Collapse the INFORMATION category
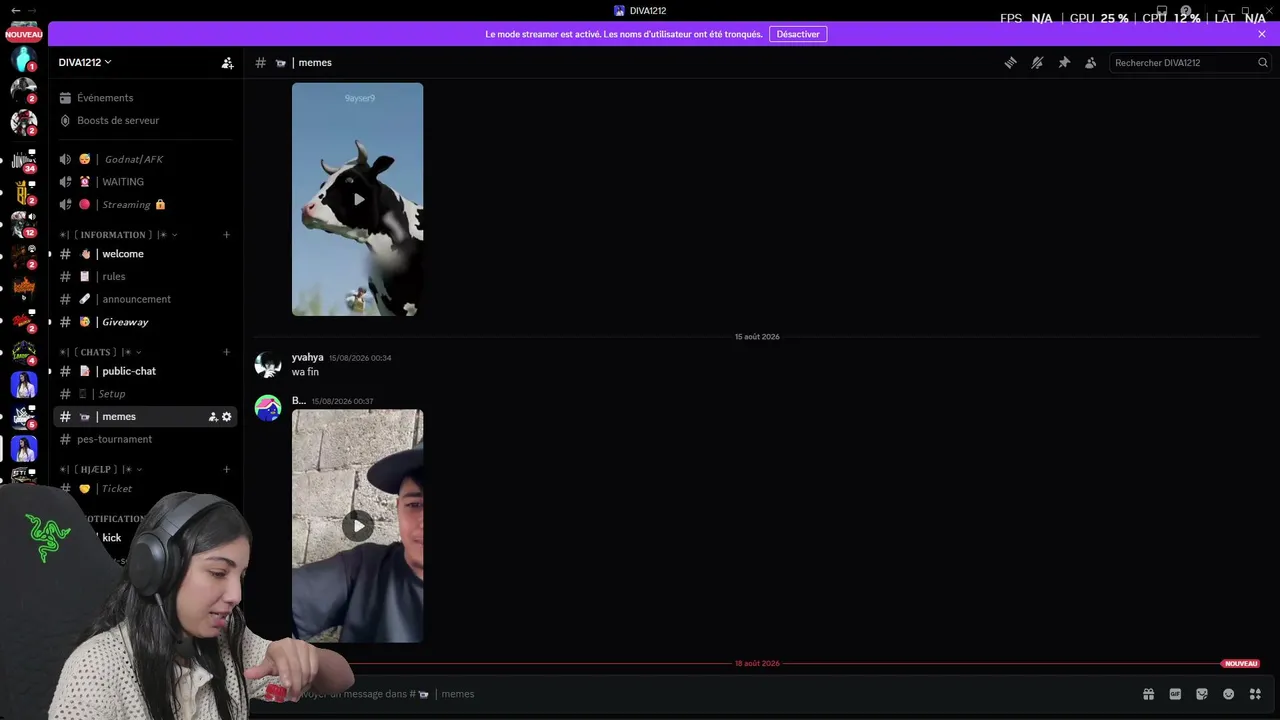 click(x=118, y=235)
